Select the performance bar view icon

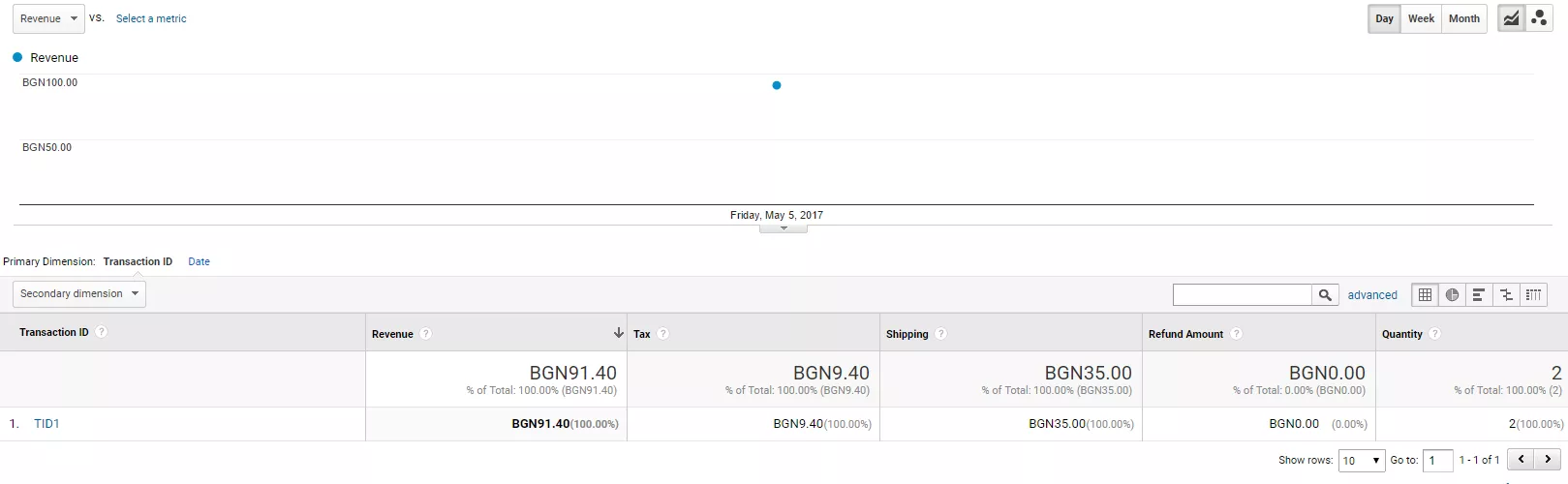(x=1479, y=295)
